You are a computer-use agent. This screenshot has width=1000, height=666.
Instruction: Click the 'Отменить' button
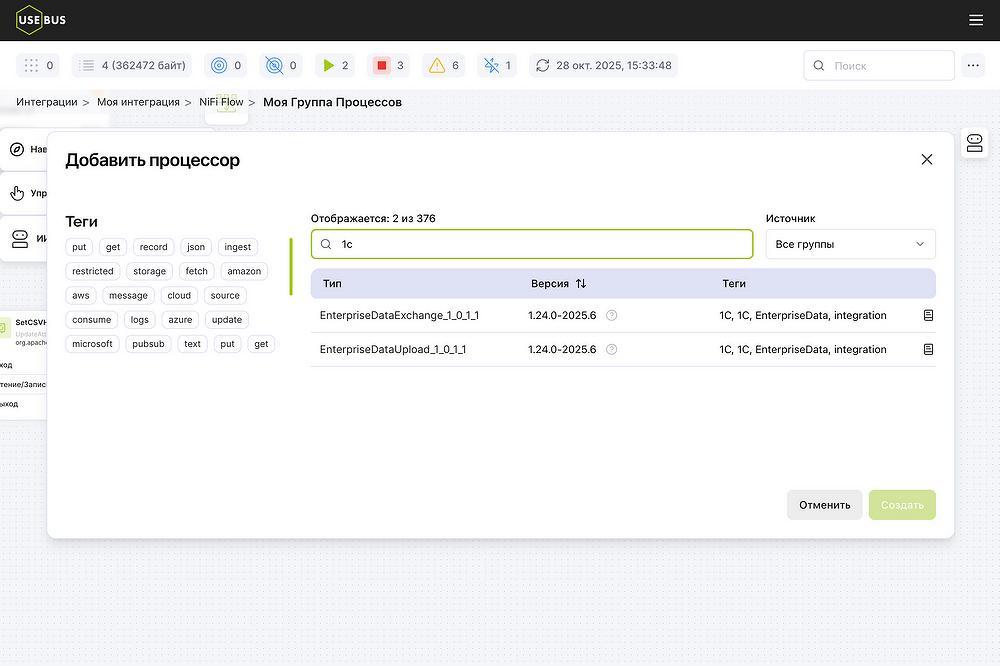pyautogui.click(x=824, y=505)
